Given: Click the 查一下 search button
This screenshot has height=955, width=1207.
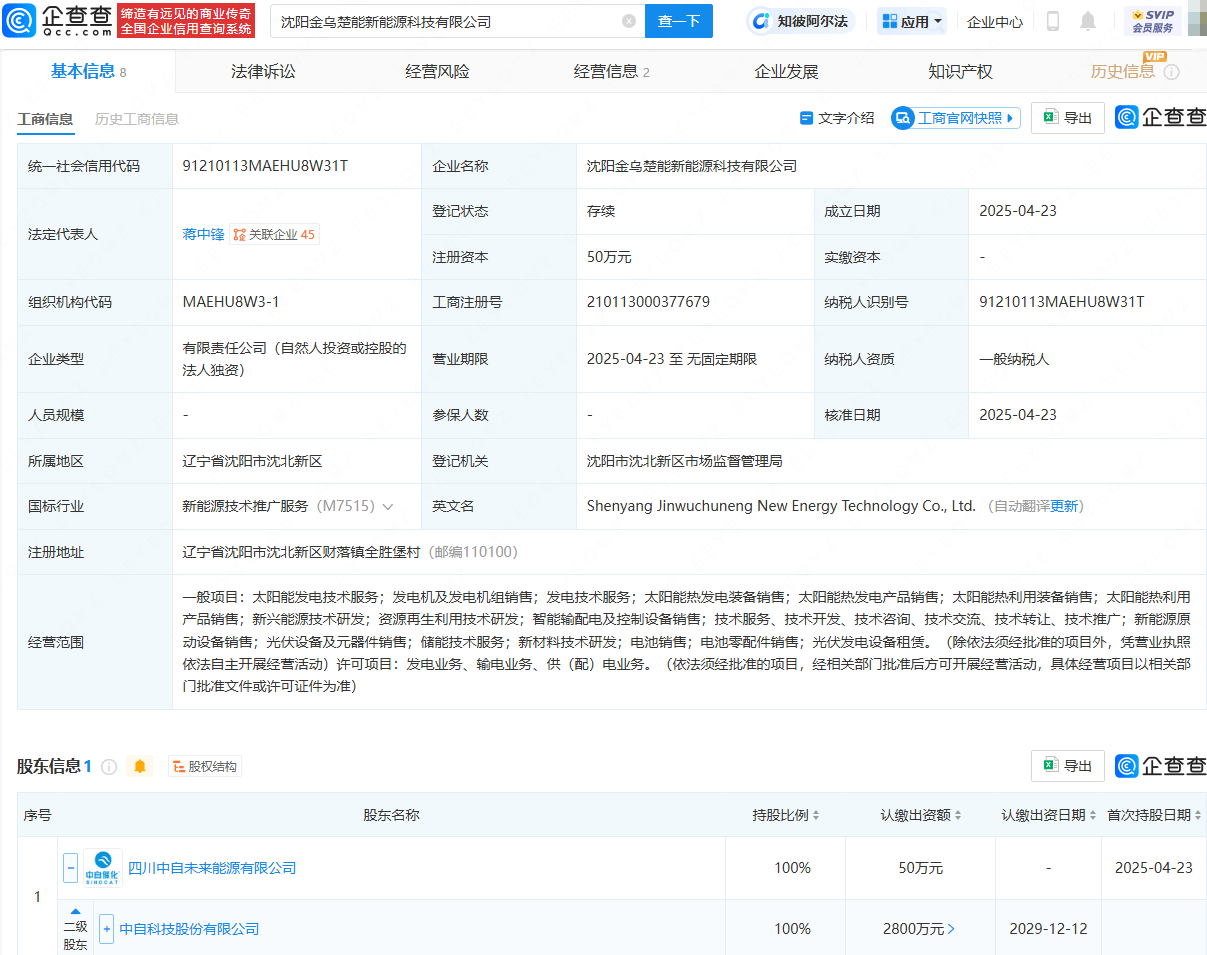Looking at the screenshot, I should click(678, 21).
